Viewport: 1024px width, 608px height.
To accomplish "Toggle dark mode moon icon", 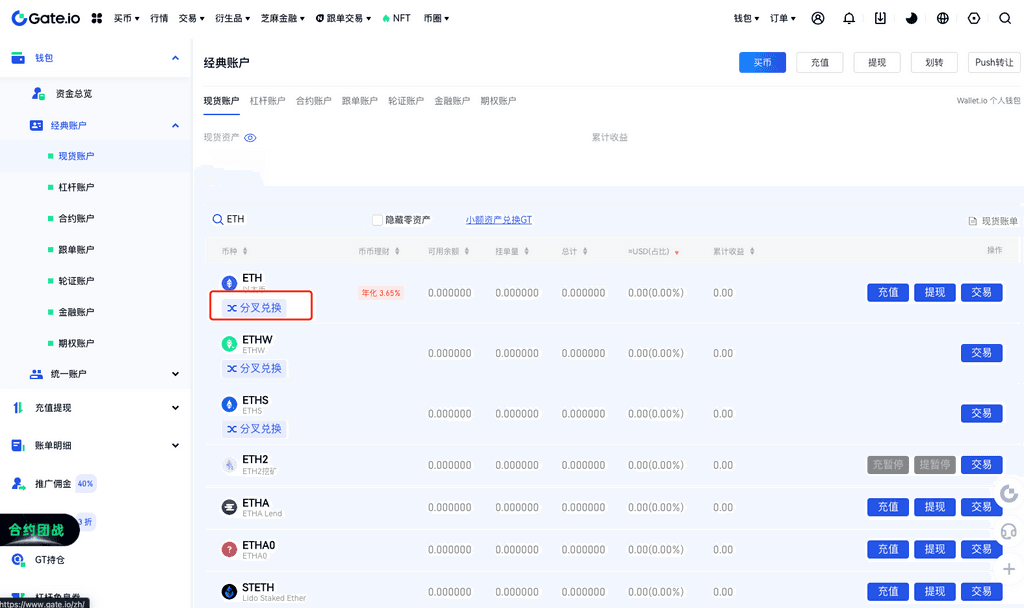I will click(912, 18).
